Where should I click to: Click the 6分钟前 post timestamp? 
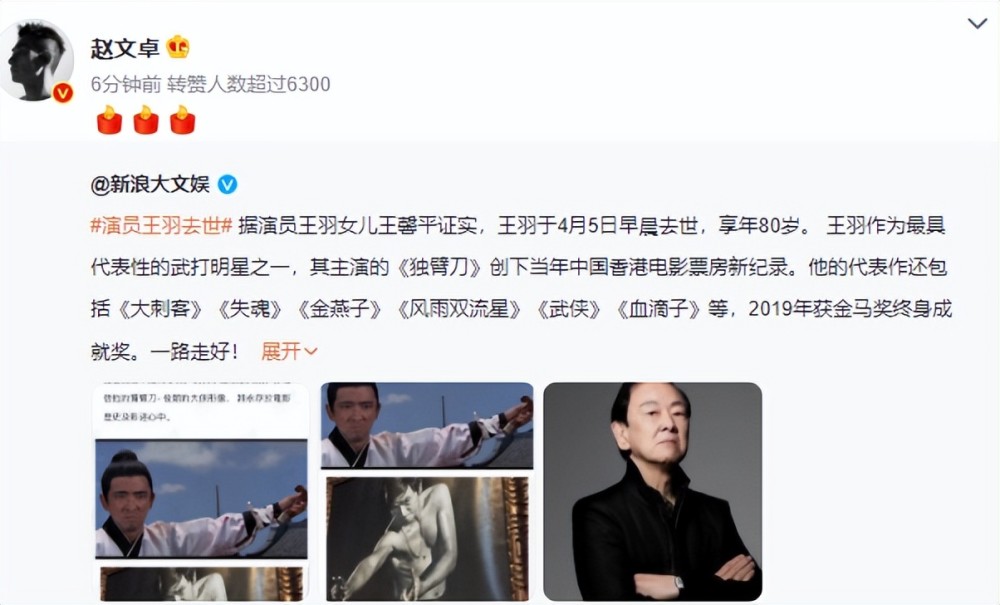[x=125, y=84]
